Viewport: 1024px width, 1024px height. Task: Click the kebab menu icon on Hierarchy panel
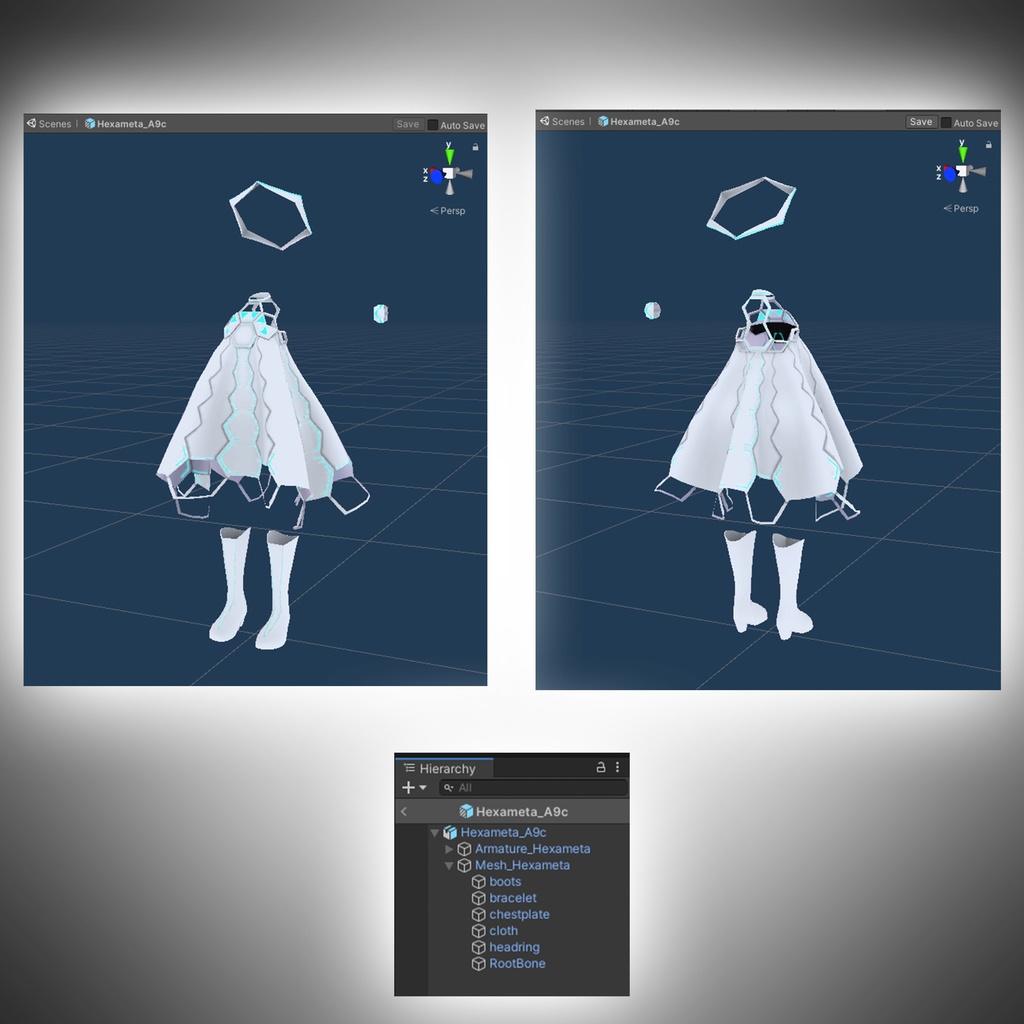coord(617,768)
